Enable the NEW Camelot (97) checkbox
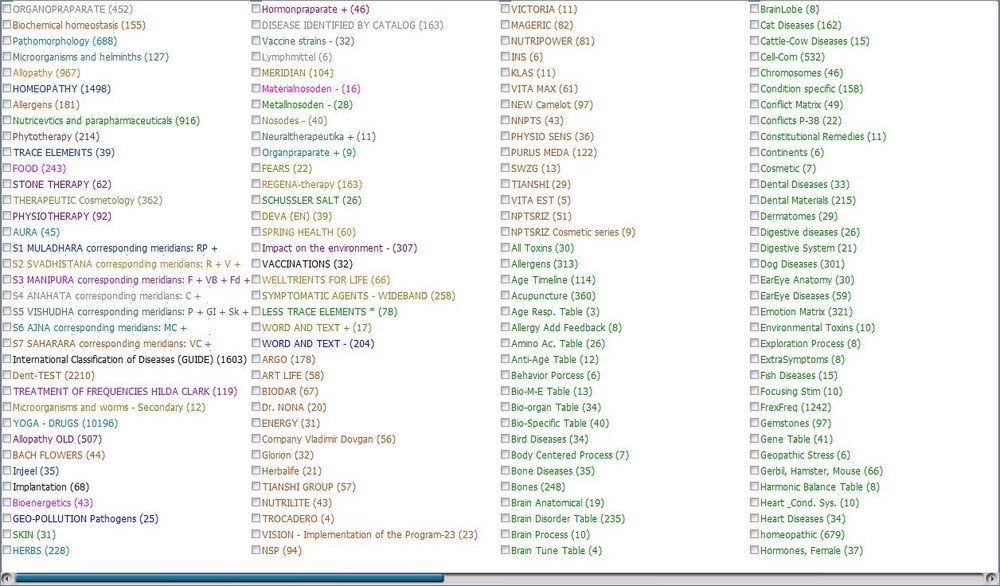 [505, 105]
